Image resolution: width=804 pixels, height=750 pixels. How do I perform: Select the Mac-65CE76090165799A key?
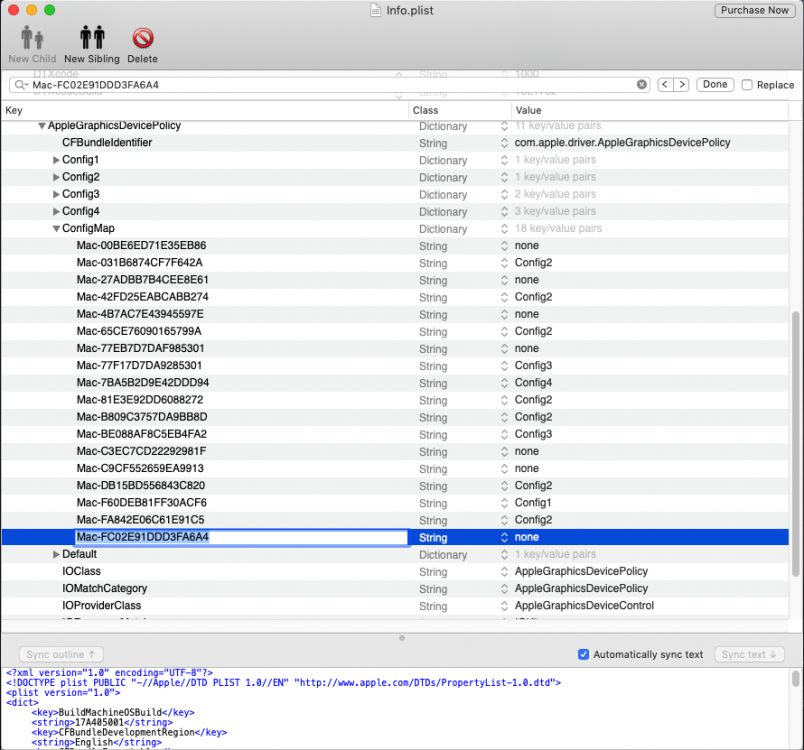point(139,331)
